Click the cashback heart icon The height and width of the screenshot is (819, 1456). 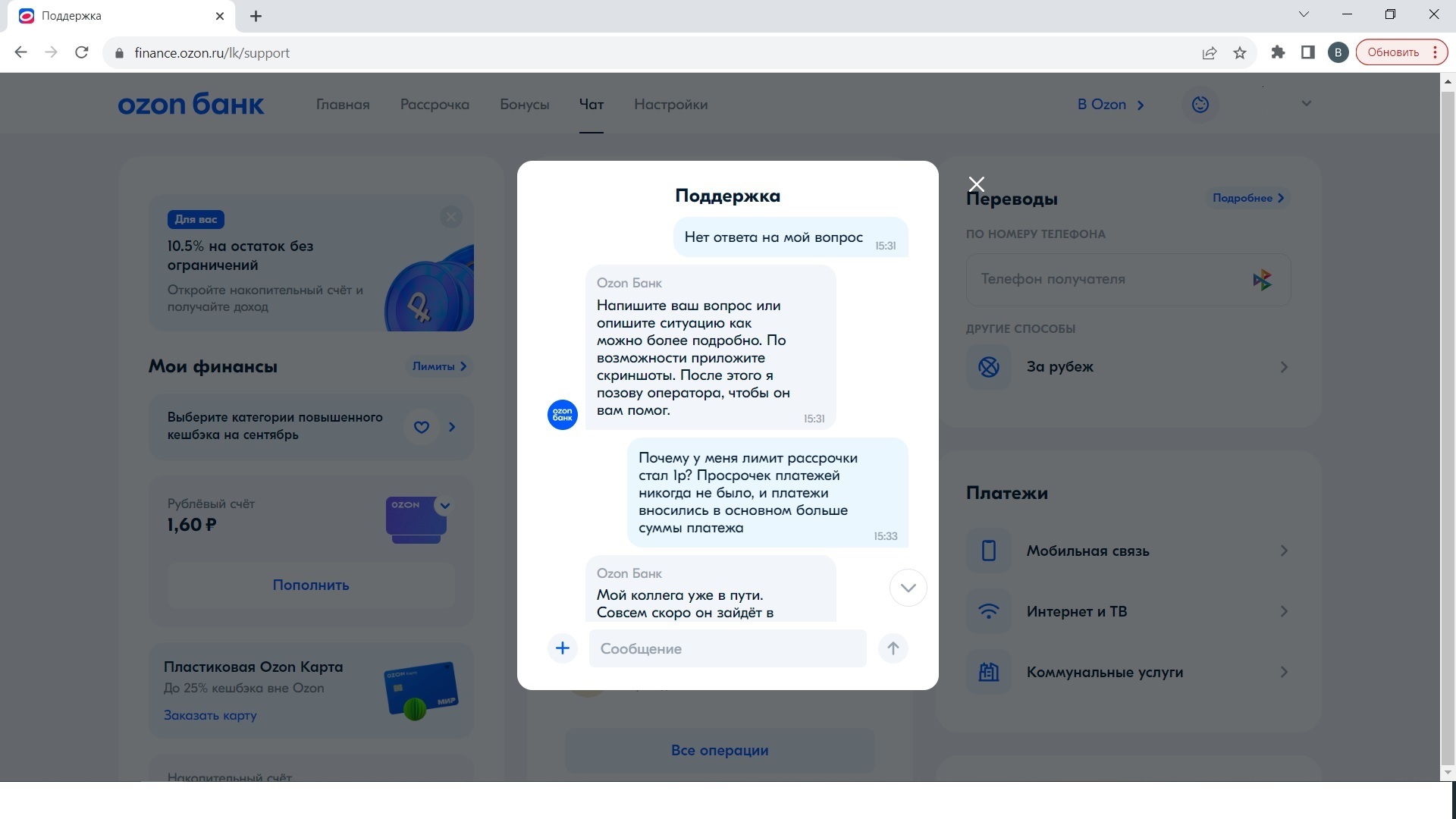(422, 427)
